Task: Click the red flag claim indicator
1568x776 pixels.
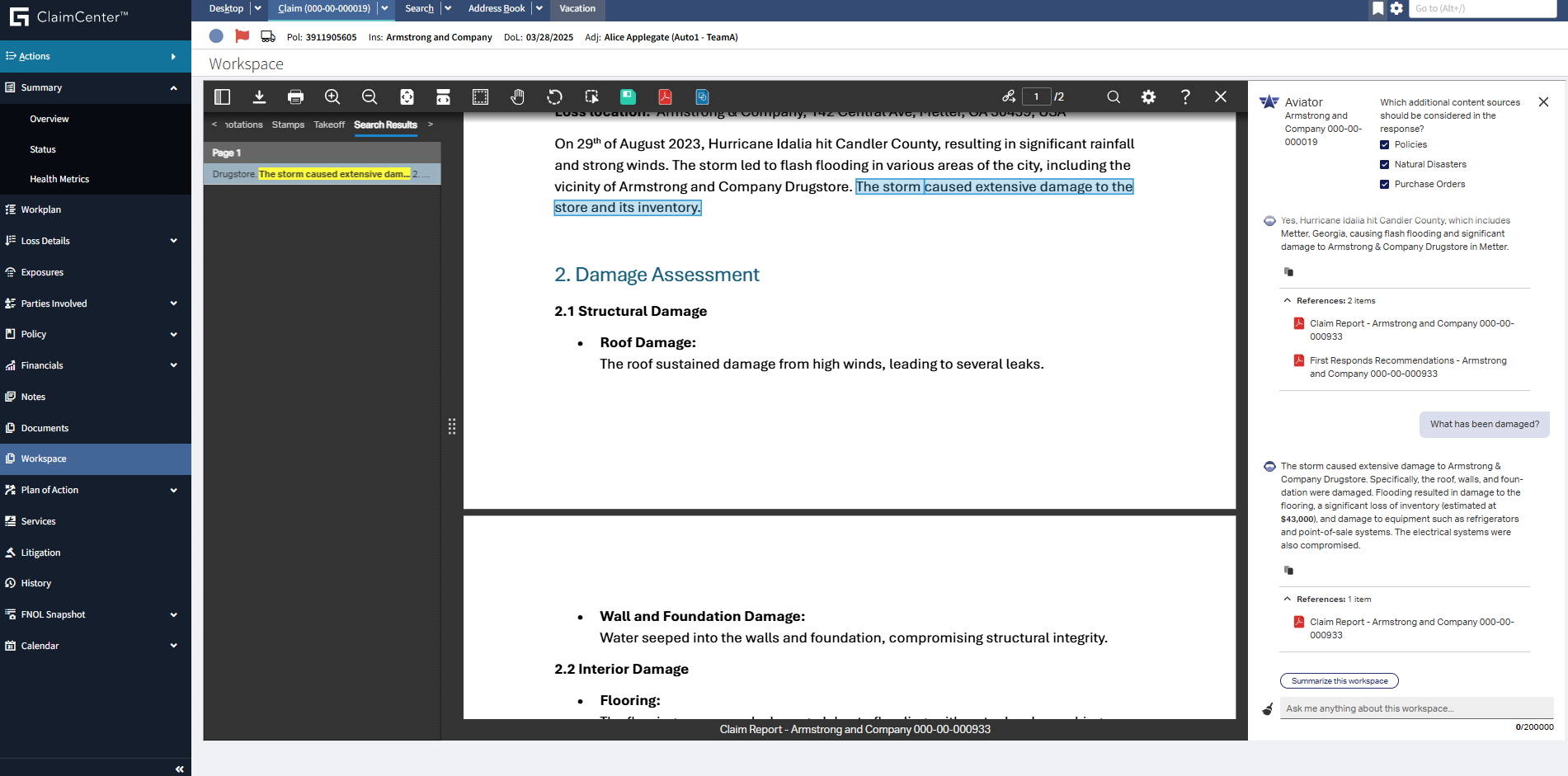Action: 242,36
